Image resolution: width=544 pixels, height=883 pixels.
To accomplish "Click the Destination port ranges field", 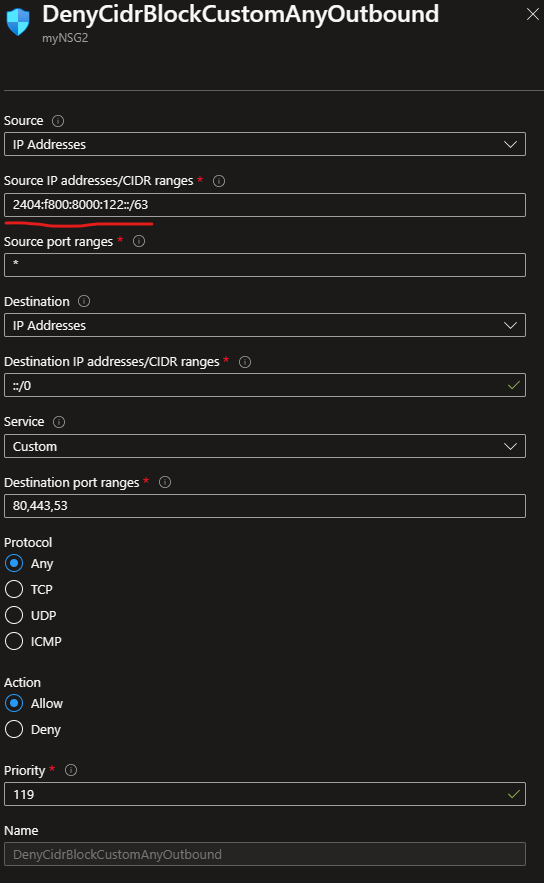I will [265, 506].
